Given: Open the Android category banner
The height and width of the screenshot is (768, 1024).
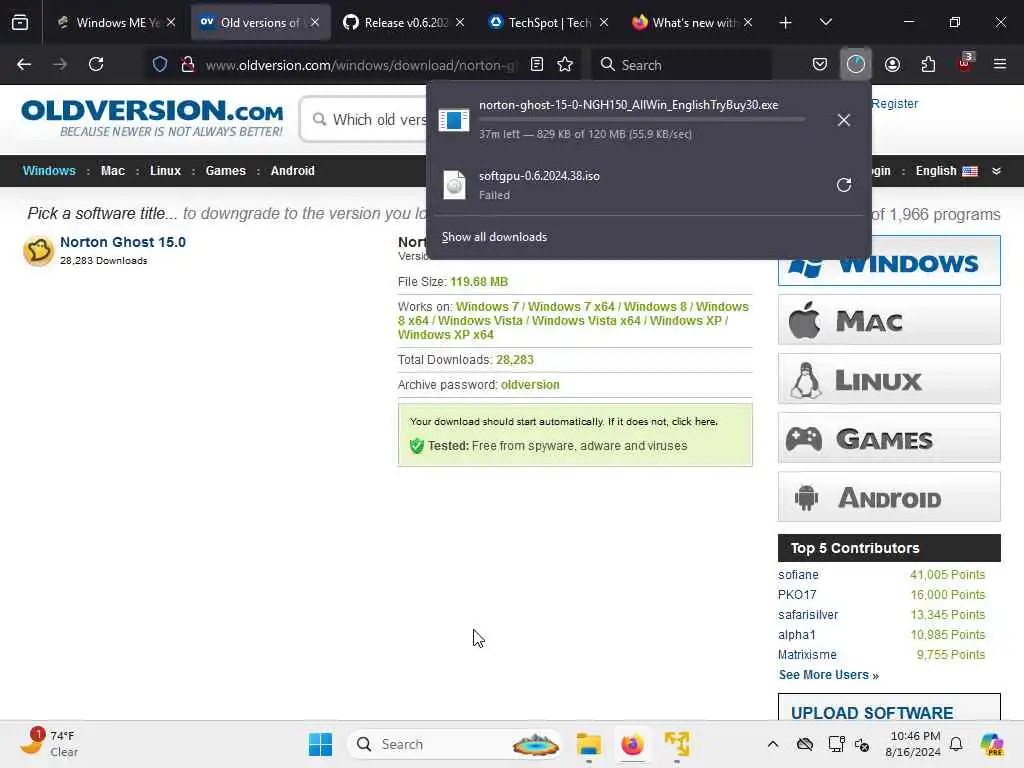Looking at the screenshot, I should 889,498.
